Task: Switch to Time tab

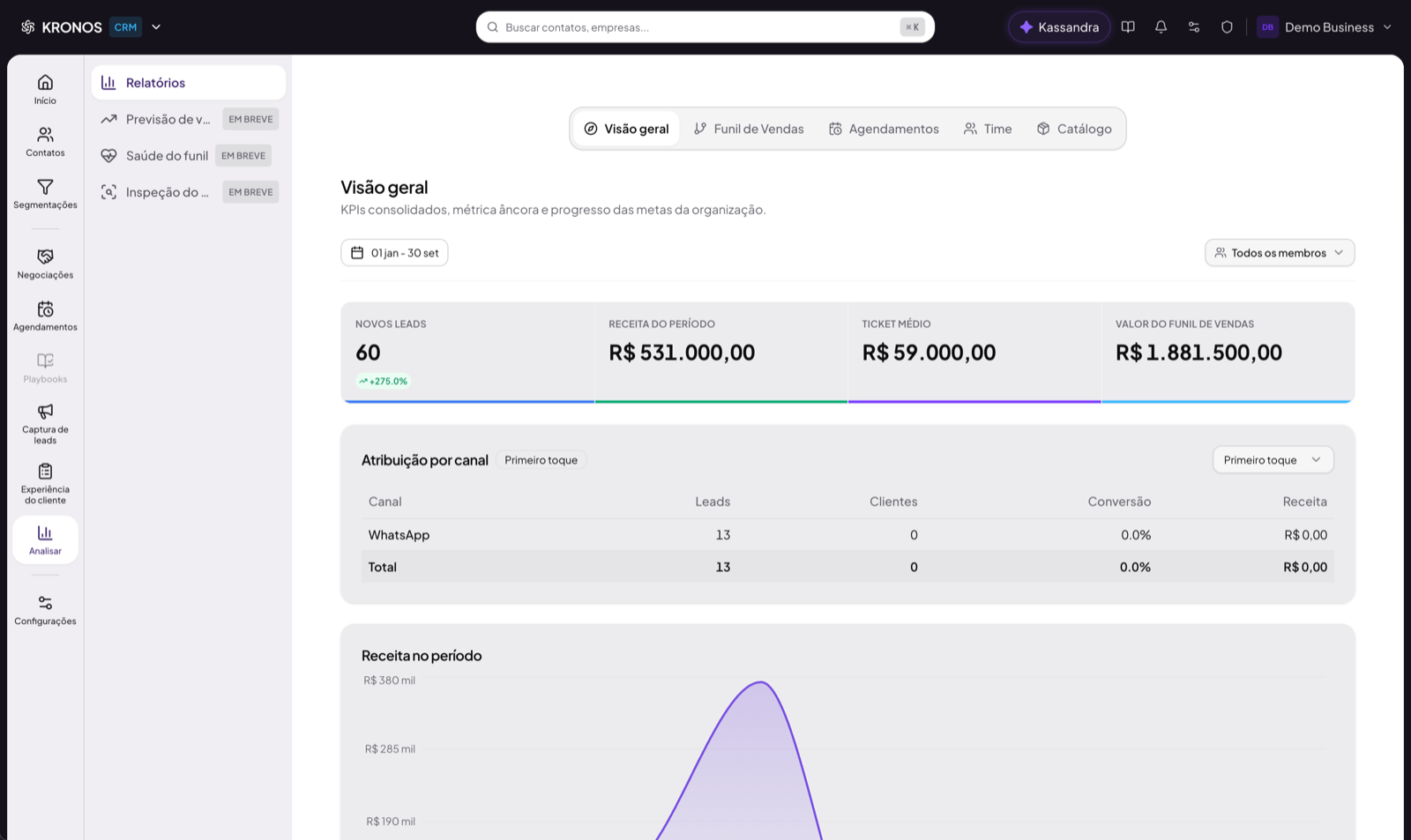Action: 988,129
